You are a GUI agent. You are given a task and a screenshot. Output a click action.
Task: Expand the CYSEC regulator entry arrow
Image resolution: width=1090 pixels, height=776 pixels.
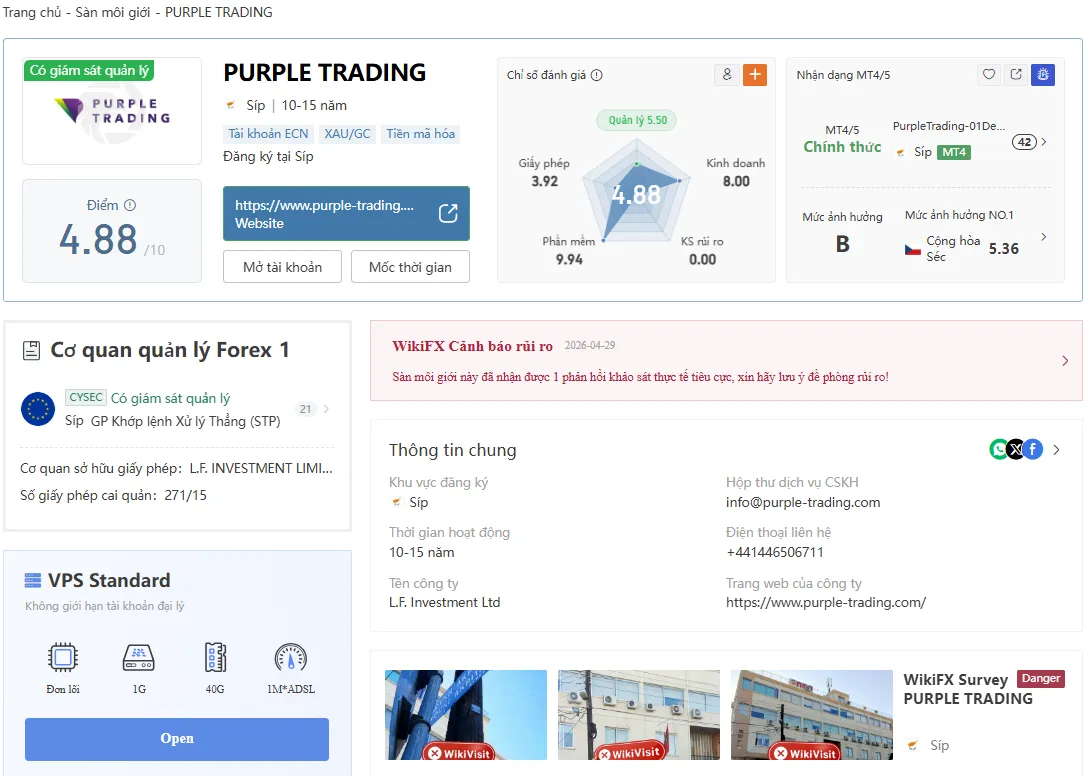(x=326, y=409)
